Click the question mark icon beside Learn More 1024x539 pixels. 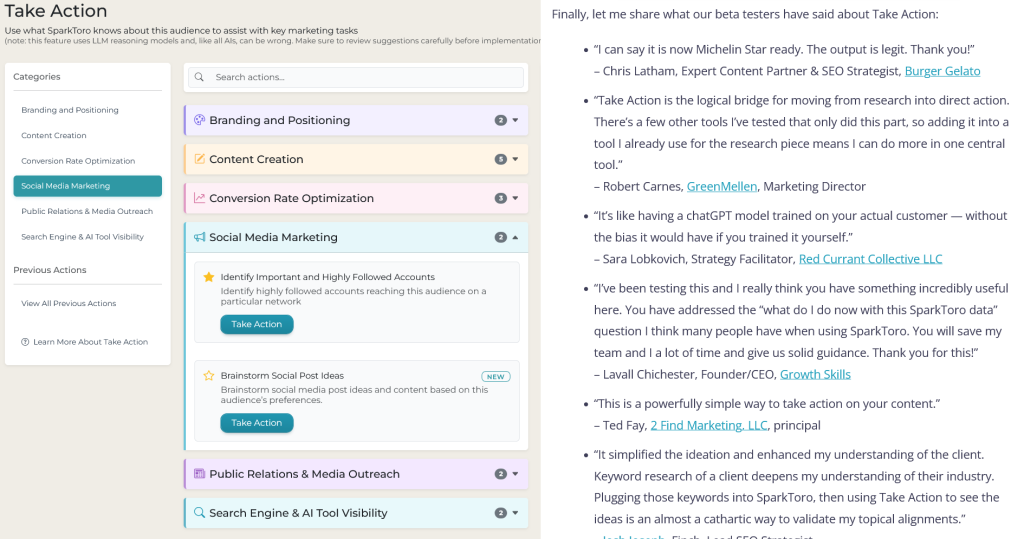(25, 342)
